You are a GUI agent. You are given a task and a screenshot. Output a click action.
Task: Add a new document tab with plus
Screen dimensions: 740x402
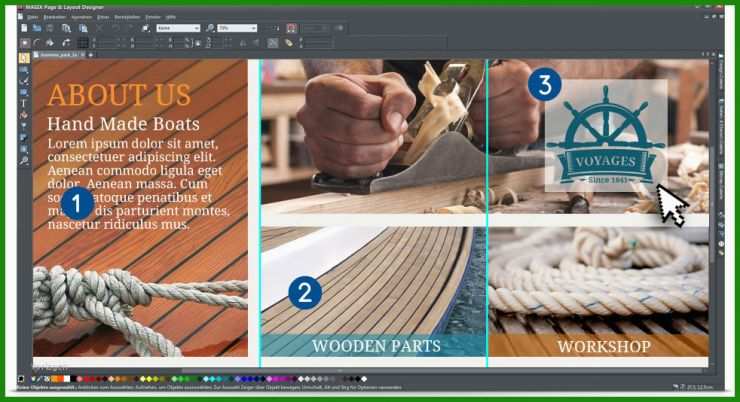point(91,55)
